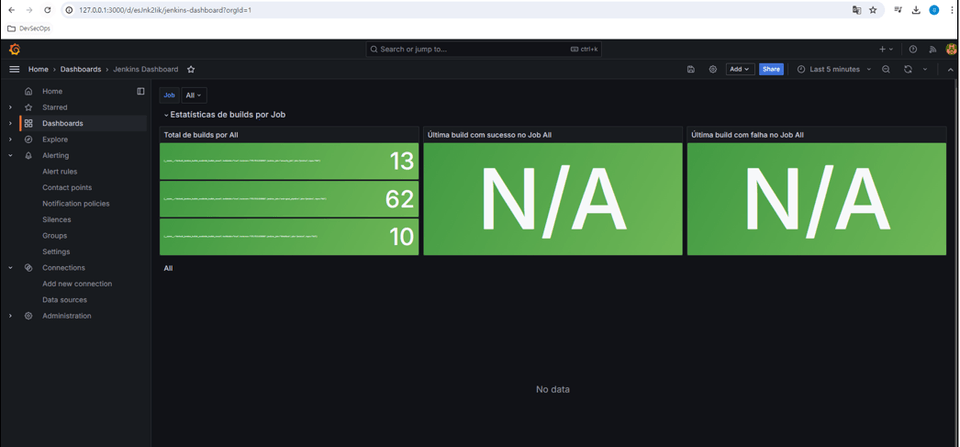Click the zoom out time range icon

[886, 69]
